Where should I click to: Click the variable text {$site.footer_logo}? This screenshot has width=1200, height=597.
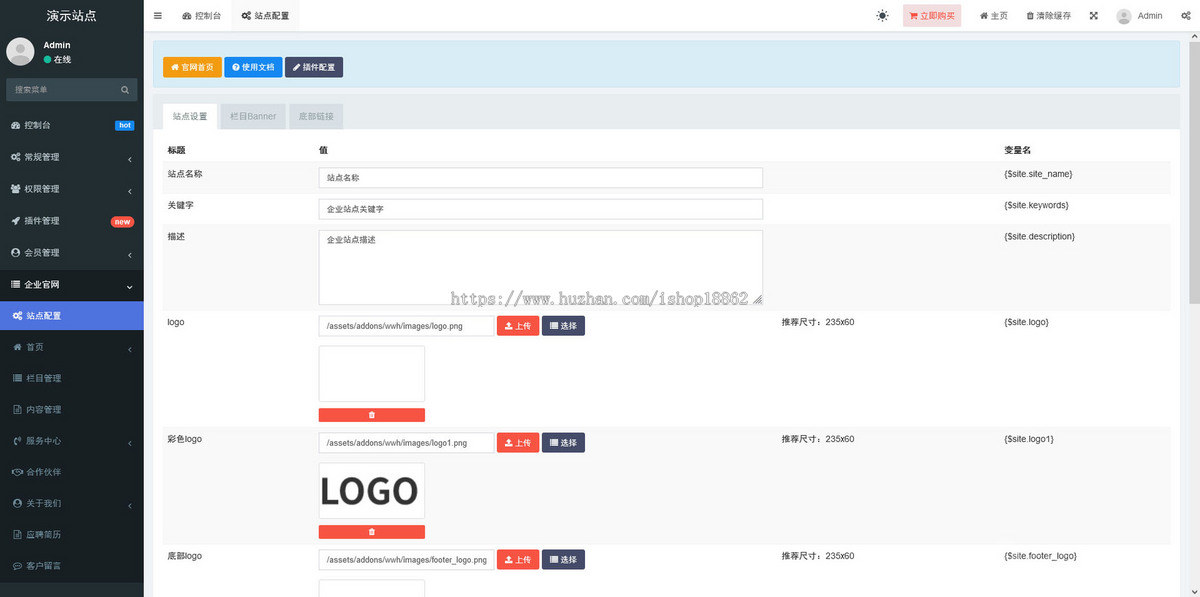pyautogui.click(x=1040, y=556)
